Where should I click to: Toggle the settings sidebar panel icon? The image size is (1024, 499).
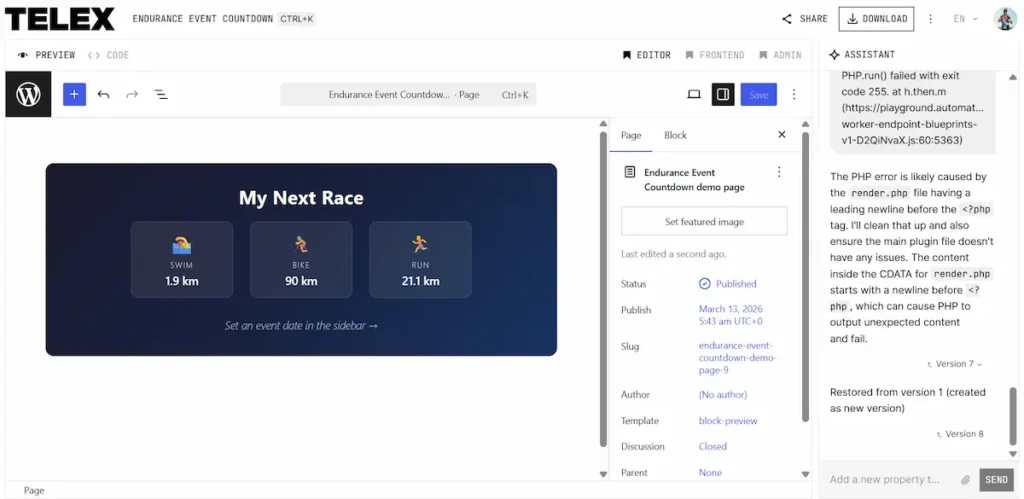[x=723, y=95]
